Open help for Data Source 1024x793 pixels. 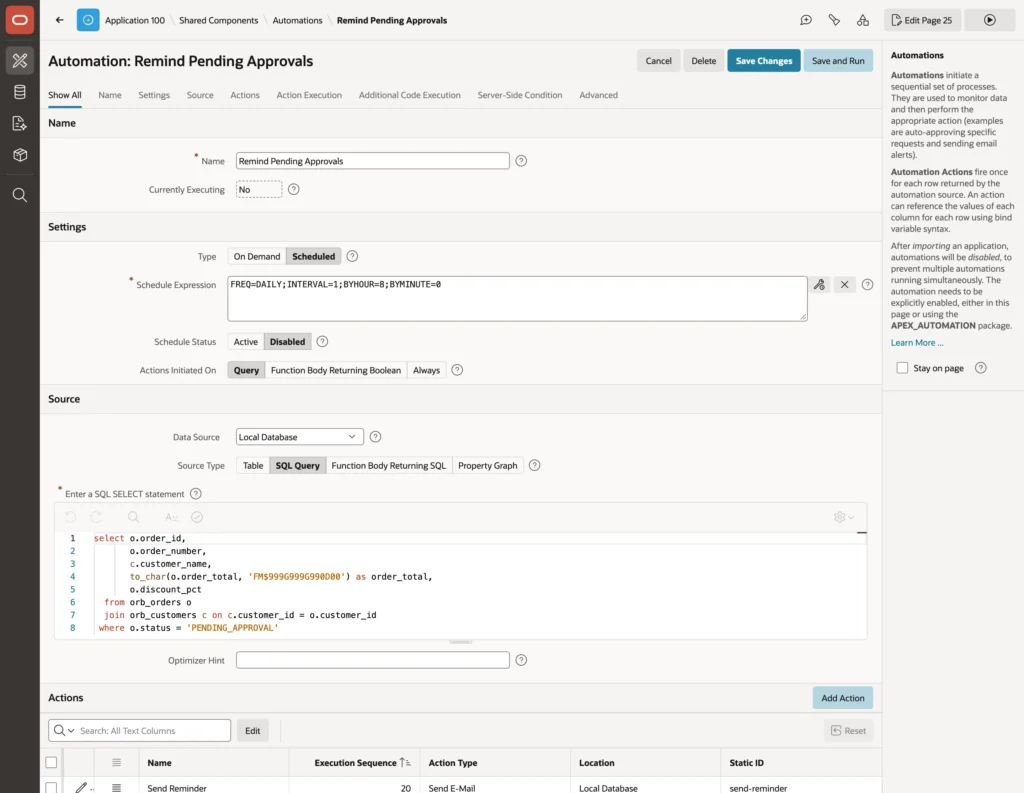tap(375, 436)
